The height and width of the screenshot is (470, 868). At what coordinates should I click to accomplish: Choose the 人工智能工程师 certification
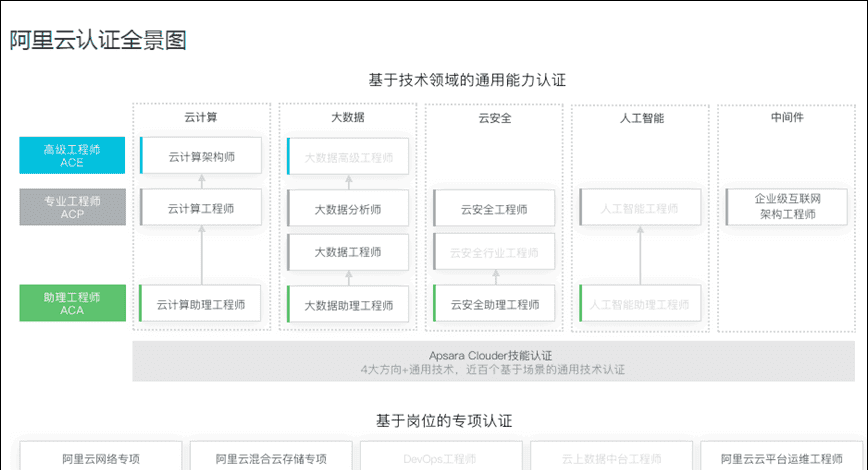pos(640,208)
